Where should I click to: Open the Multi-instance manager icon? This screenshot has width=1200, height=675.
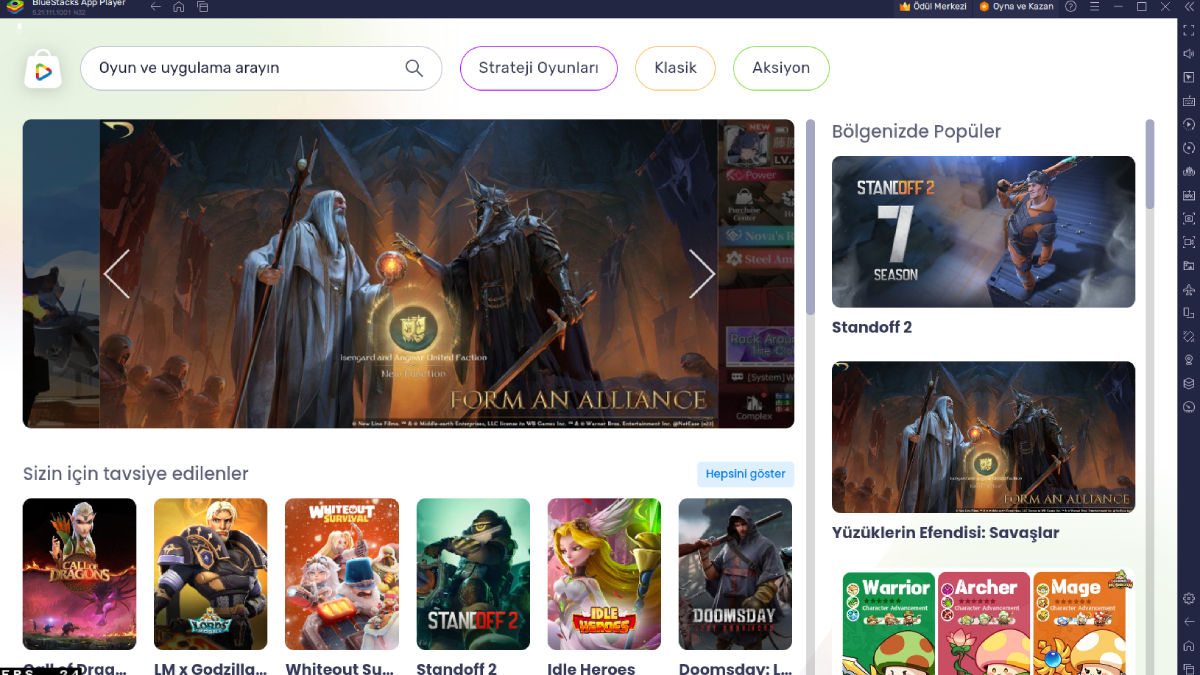click(x=1188, y=311)
